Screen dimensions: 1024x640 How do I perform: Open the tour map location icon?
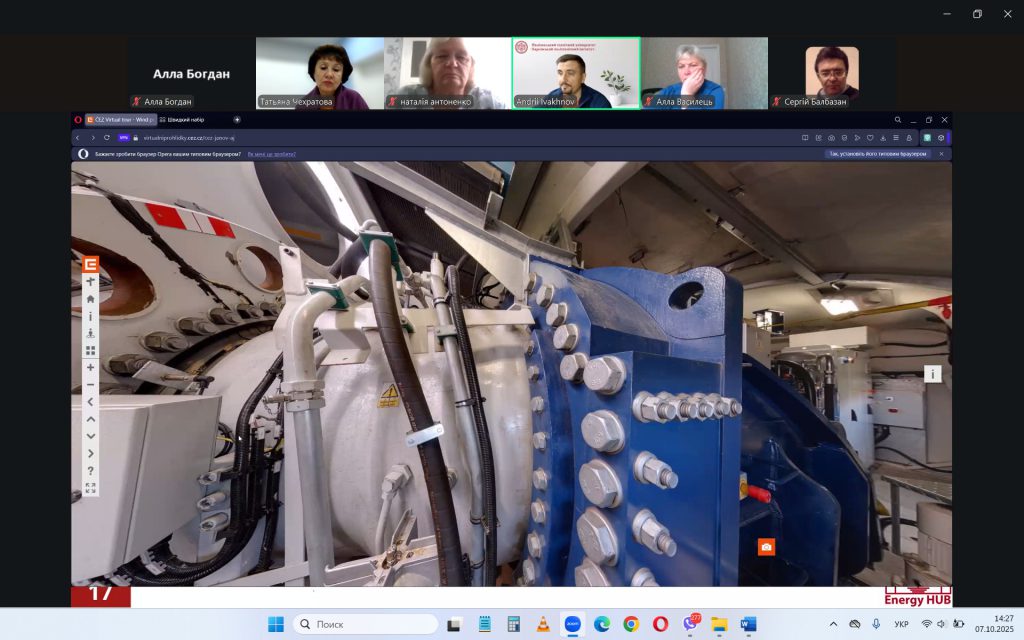[x=90, y=333]
